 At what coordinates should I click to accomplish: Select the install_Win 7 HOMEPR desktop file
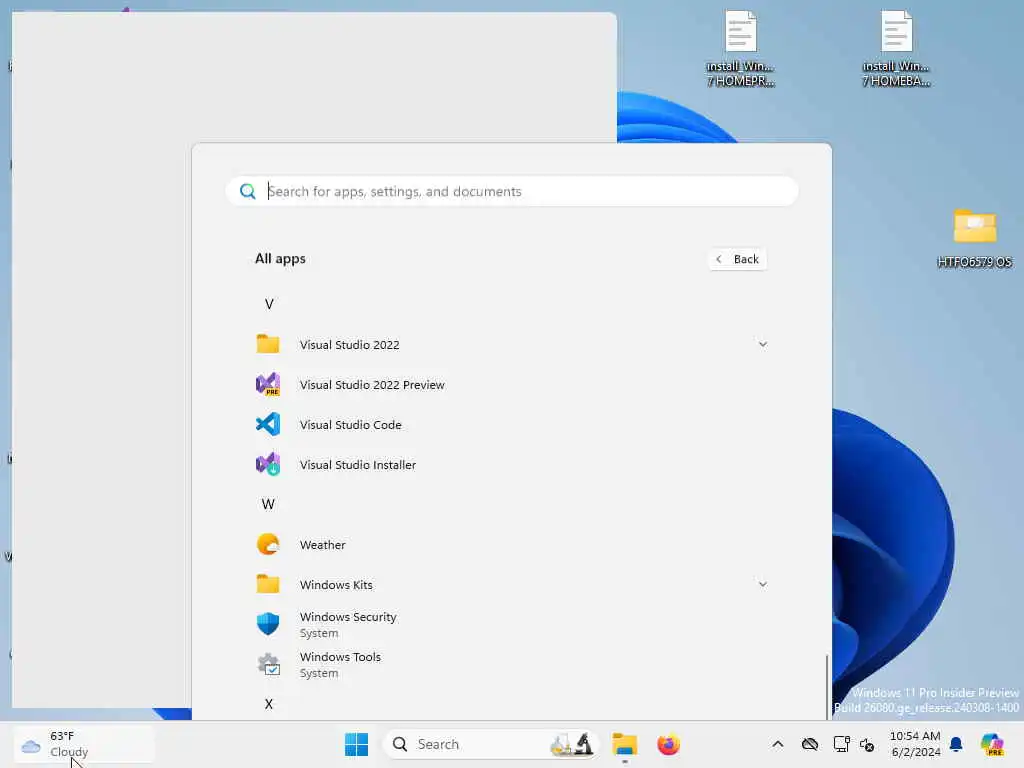tap(741, 49)
